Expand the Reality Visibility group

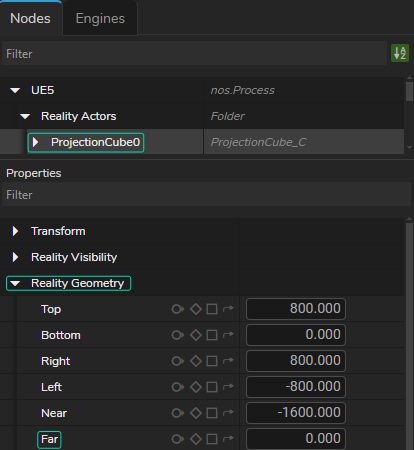coord(15,257)
